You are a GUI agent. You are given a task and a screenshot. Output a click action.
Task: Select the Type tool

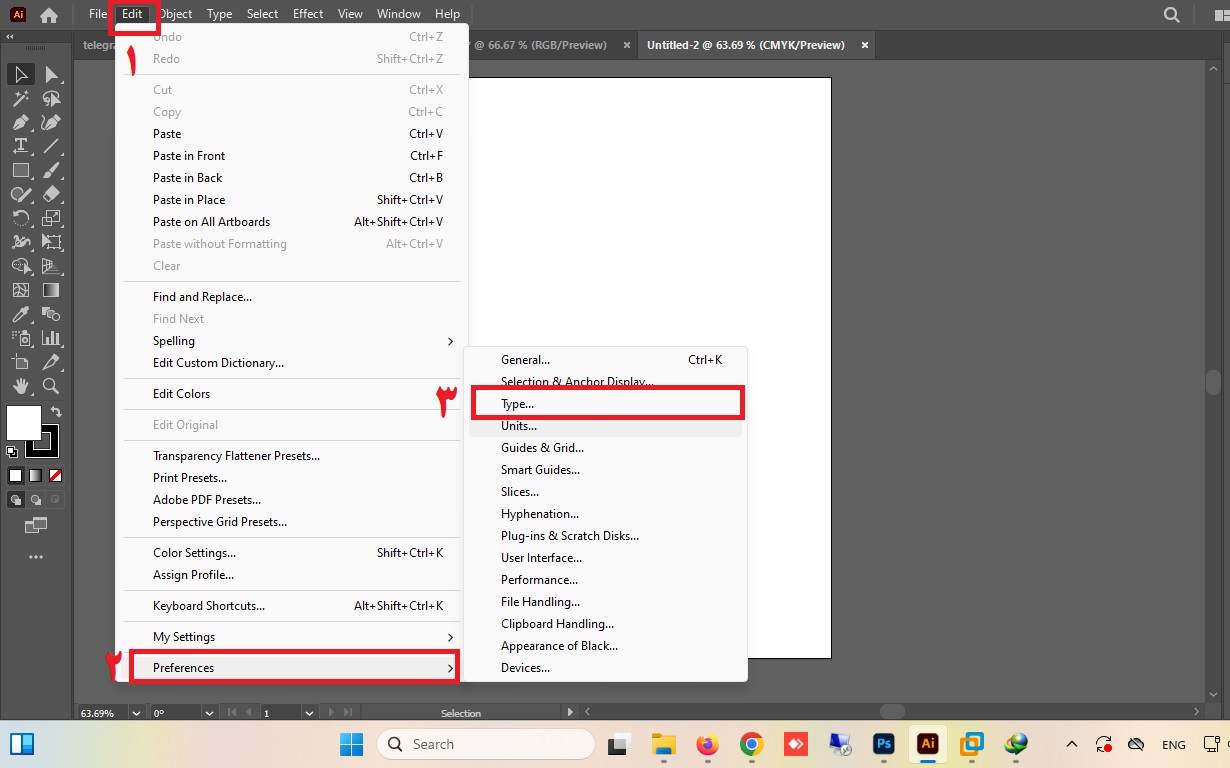click(x=20, y=147)
